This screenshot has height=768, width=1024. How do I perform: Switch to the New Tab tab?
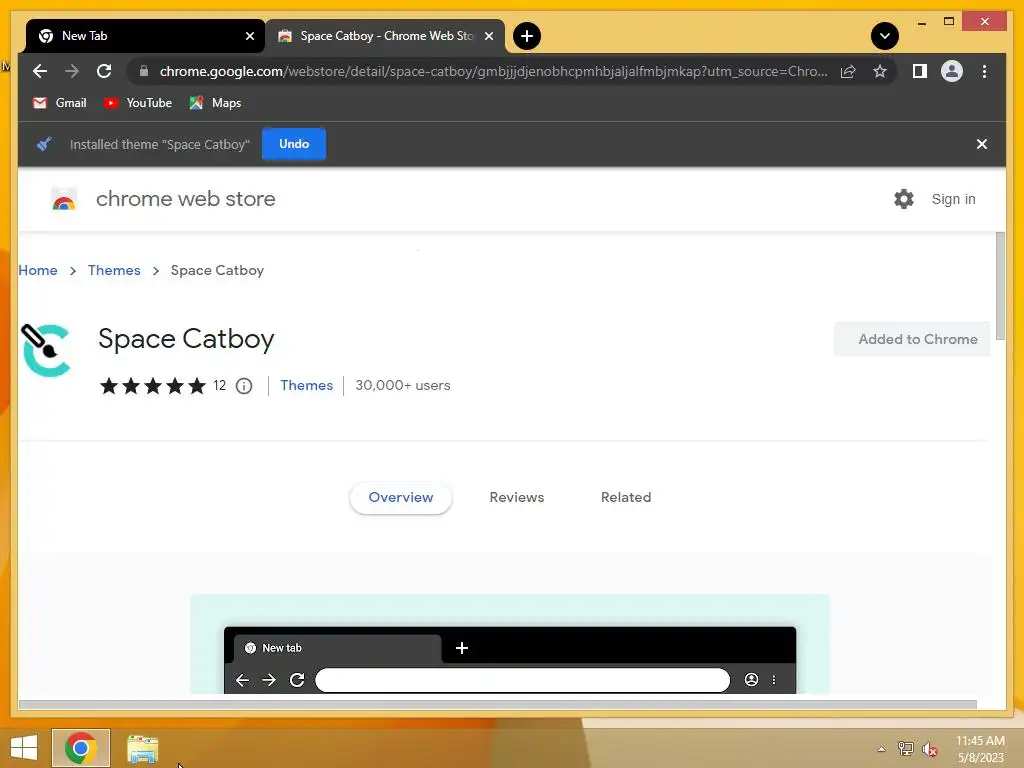144,36
